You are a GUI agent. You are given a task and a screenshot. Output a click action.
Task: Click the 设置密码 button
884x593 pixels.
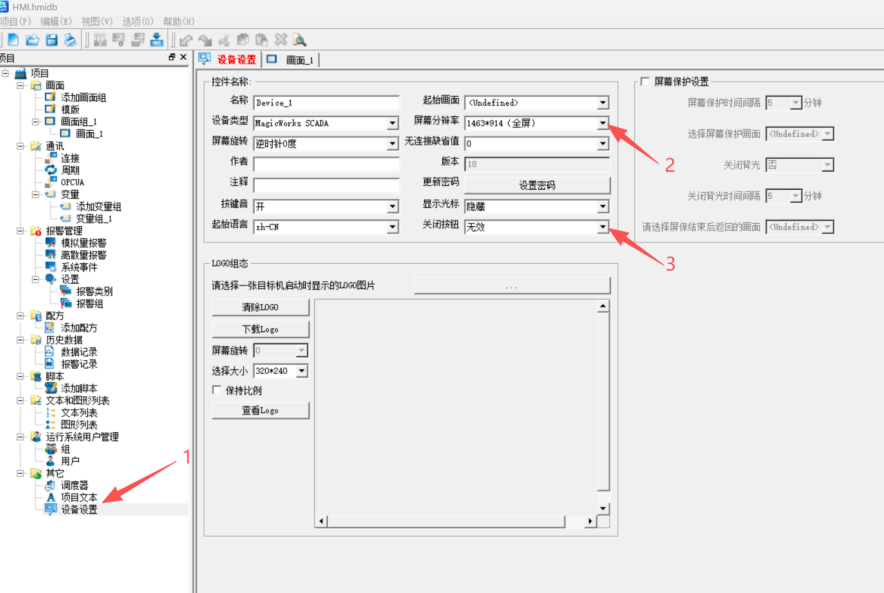(x=537, y=185)
